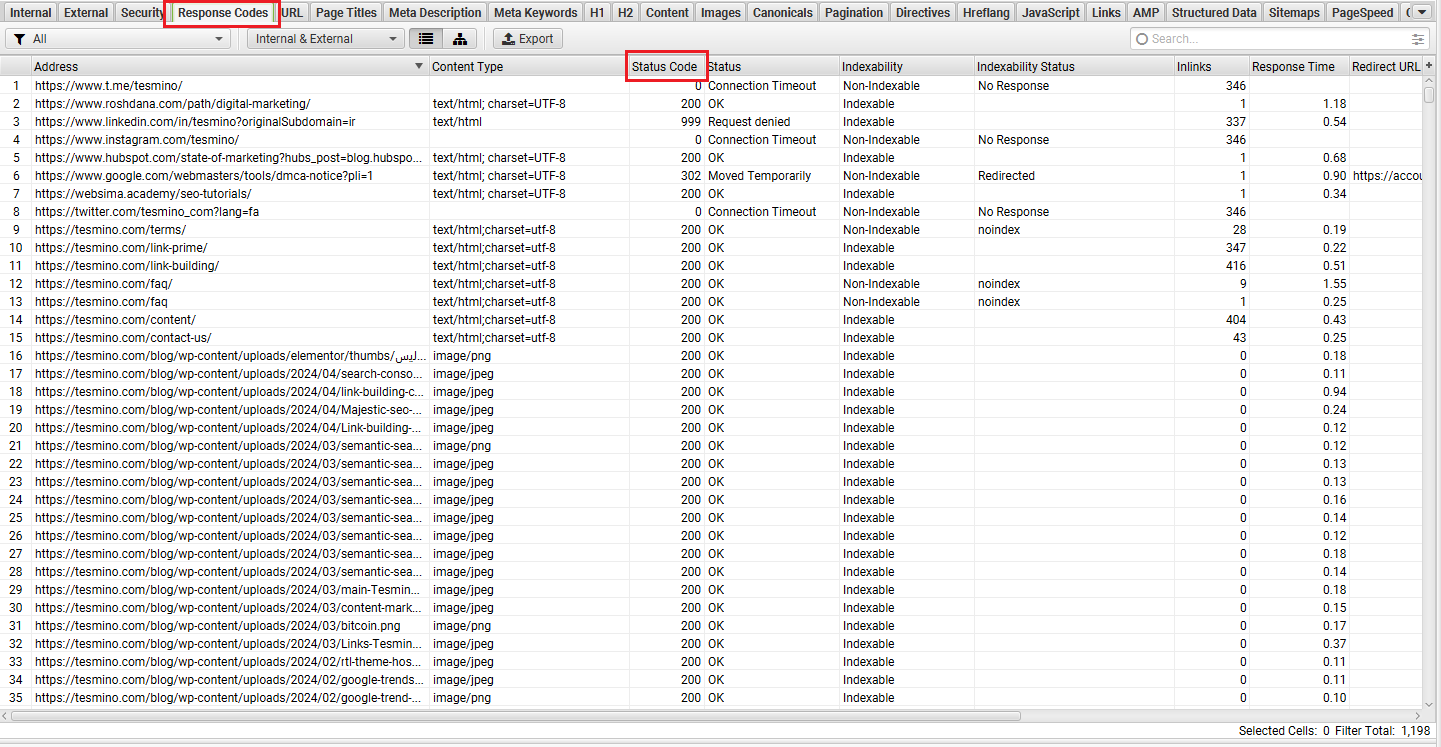Select the Response Codes tab
The image size is (1441, 747).
point(223,13)
